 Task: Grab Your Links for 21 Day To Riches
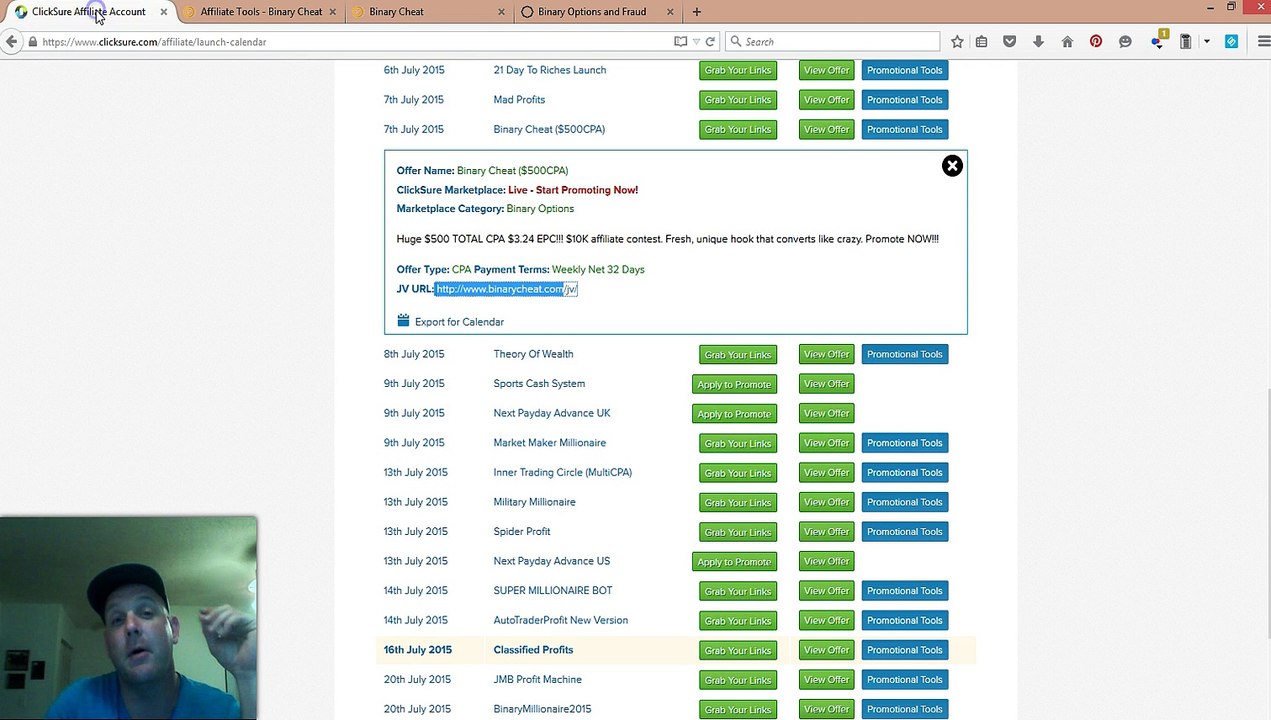coord(738,70)
